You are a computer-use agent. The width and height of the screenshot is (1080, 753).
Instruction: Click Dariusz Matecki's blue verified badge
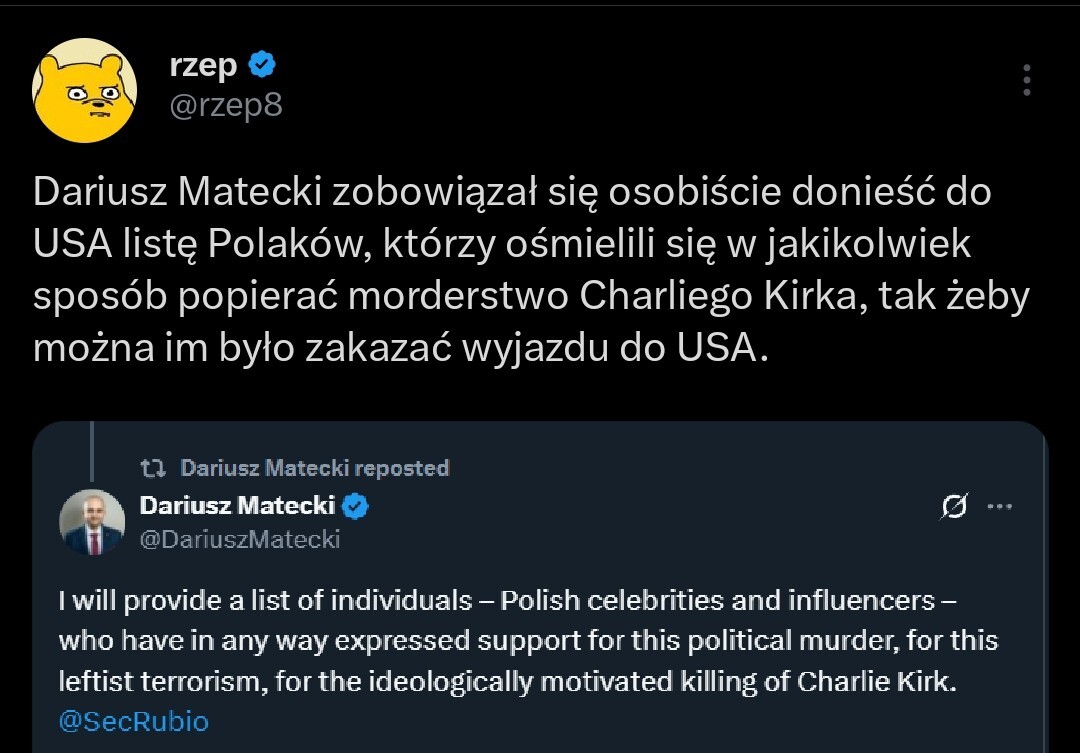pyautogui.click(x=356, y=506)
